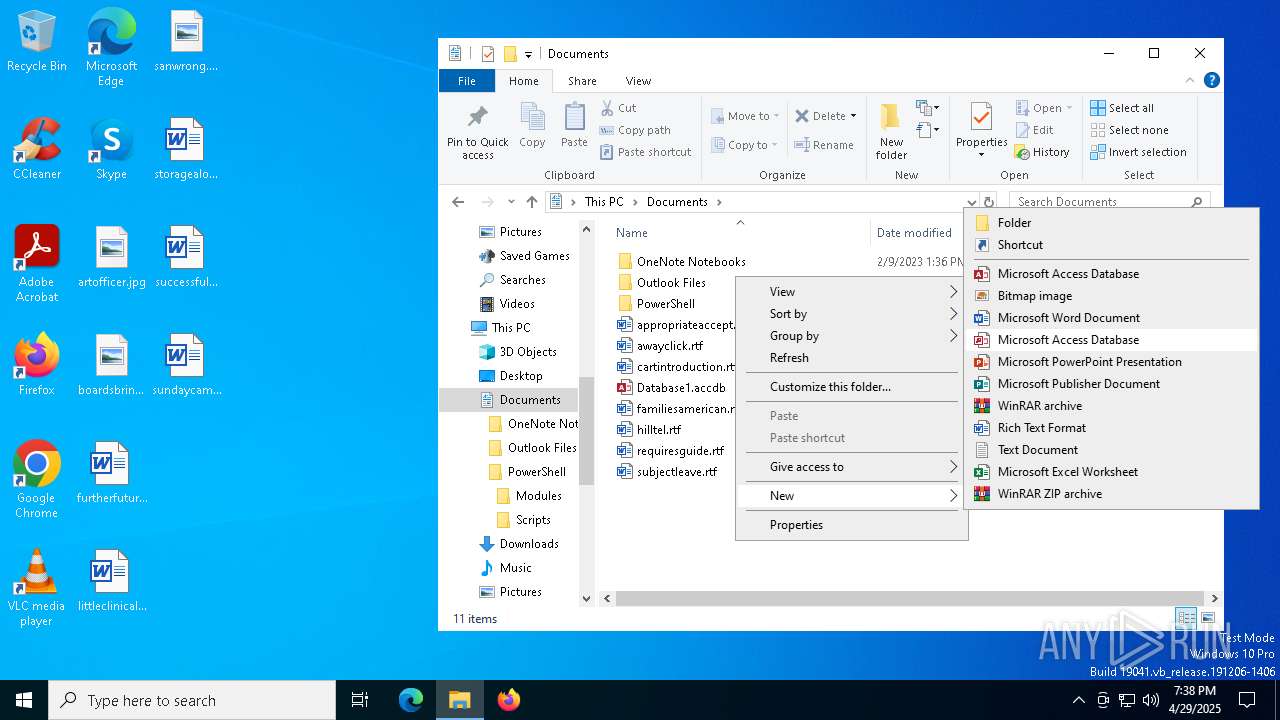
Task: Create new Microsoft Word Document from submenu
Action: pyautogui.click(x=1110, y=318)
